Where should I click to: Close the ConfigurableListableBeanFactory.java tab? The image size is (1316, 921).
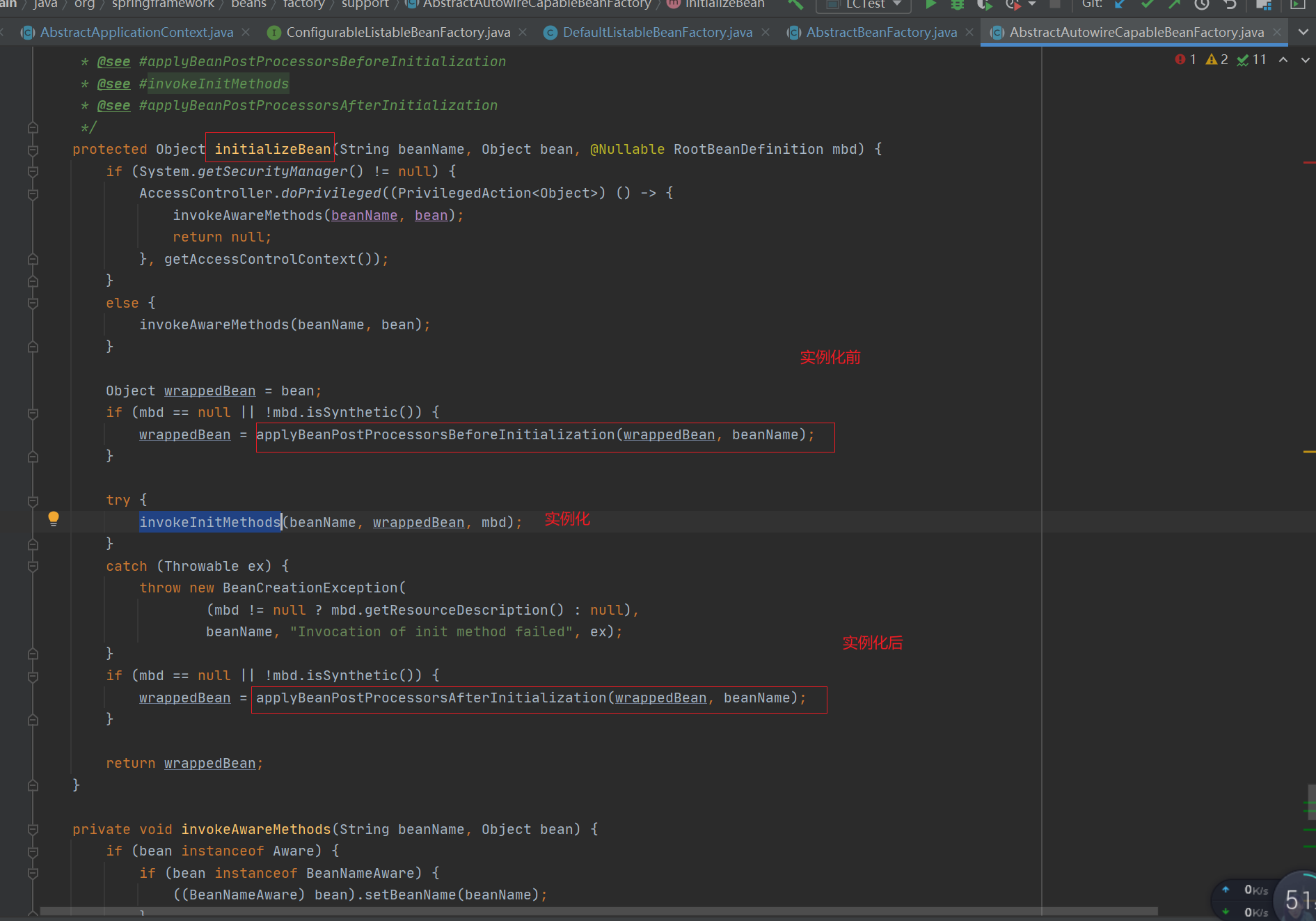click(523, 32)
